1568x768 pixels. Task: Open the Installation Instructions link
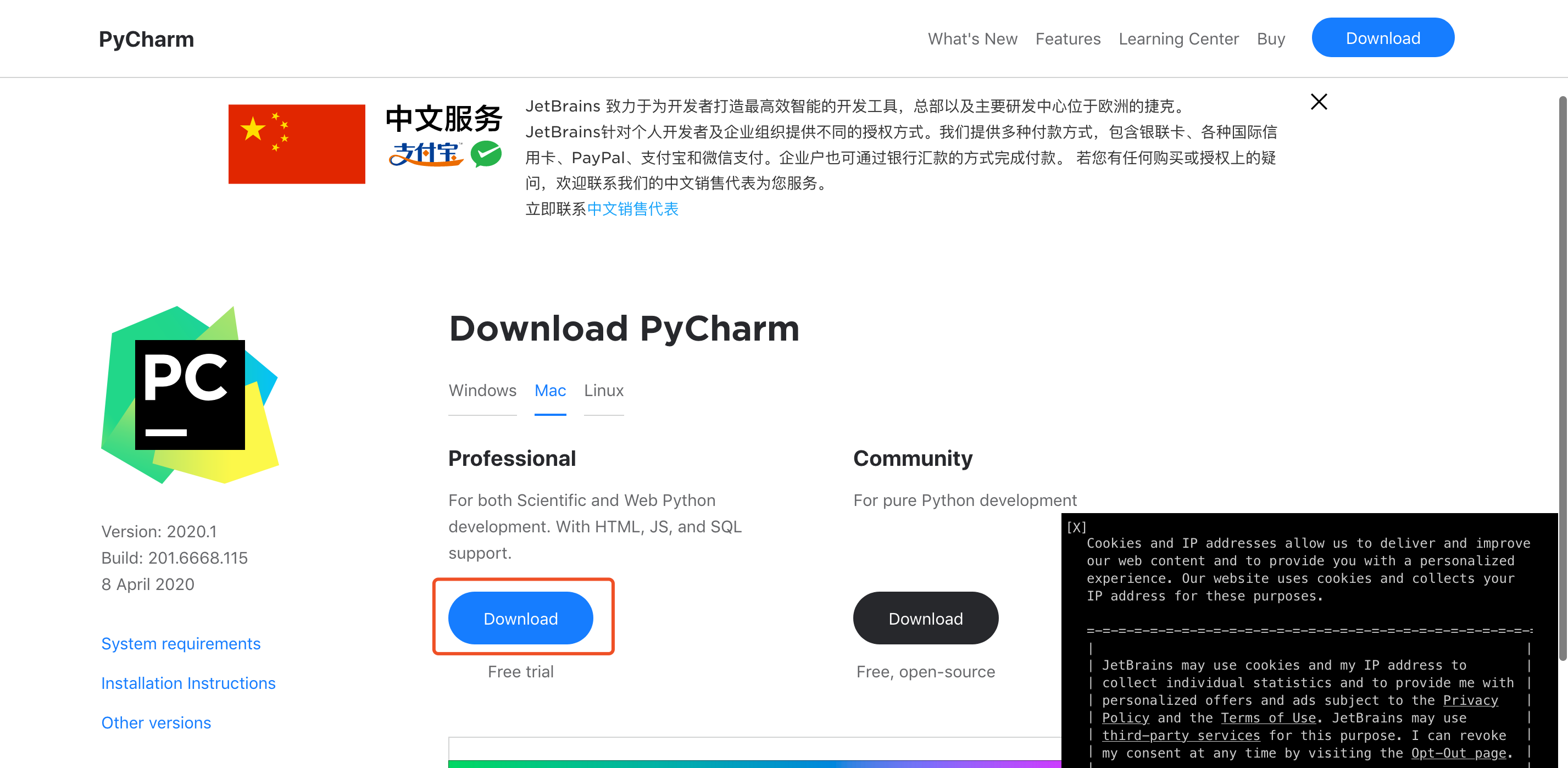tap(188, 682)
